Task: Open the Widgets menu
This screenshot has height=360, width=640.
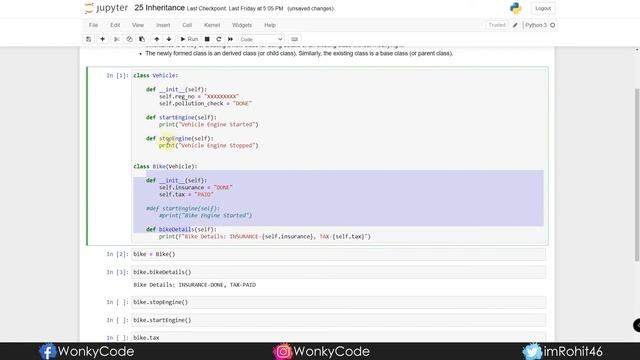Action: click(x=242, y=25)
